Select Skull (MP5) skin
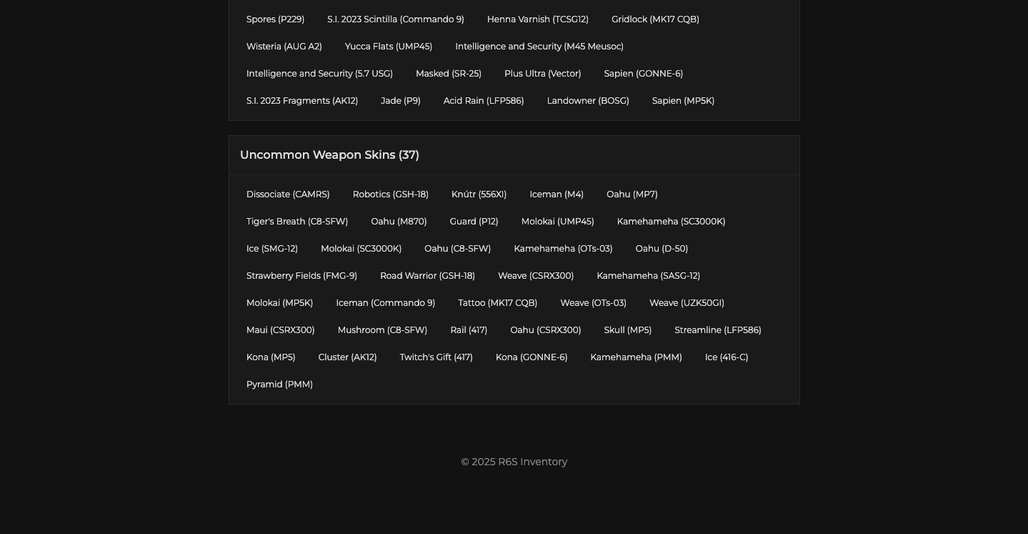1028x534 pixels. [627, 330]
